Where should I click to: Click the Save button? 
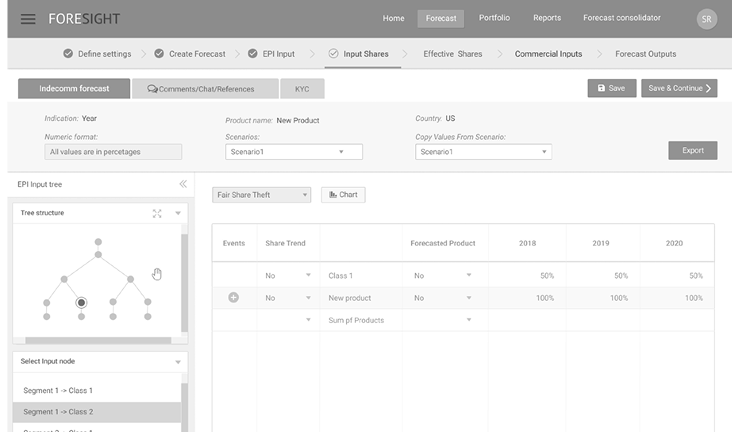(612, 88)
